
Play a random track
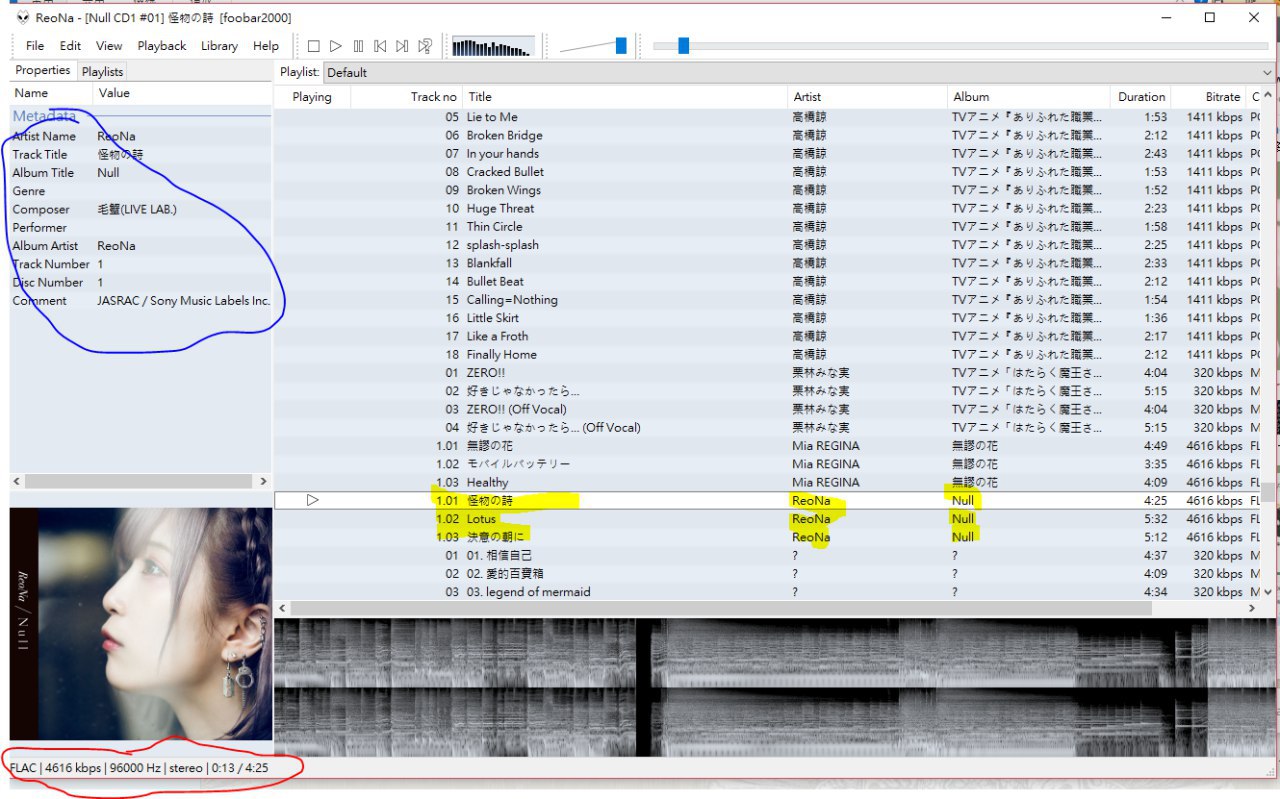click(425, 46)
